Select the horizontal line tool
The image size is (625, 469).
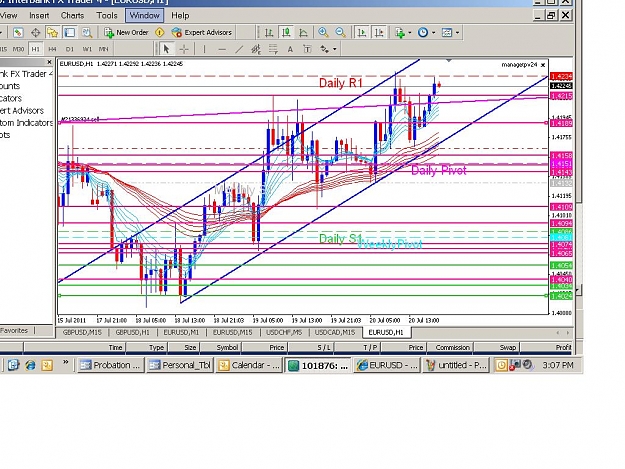click(222, 49)
